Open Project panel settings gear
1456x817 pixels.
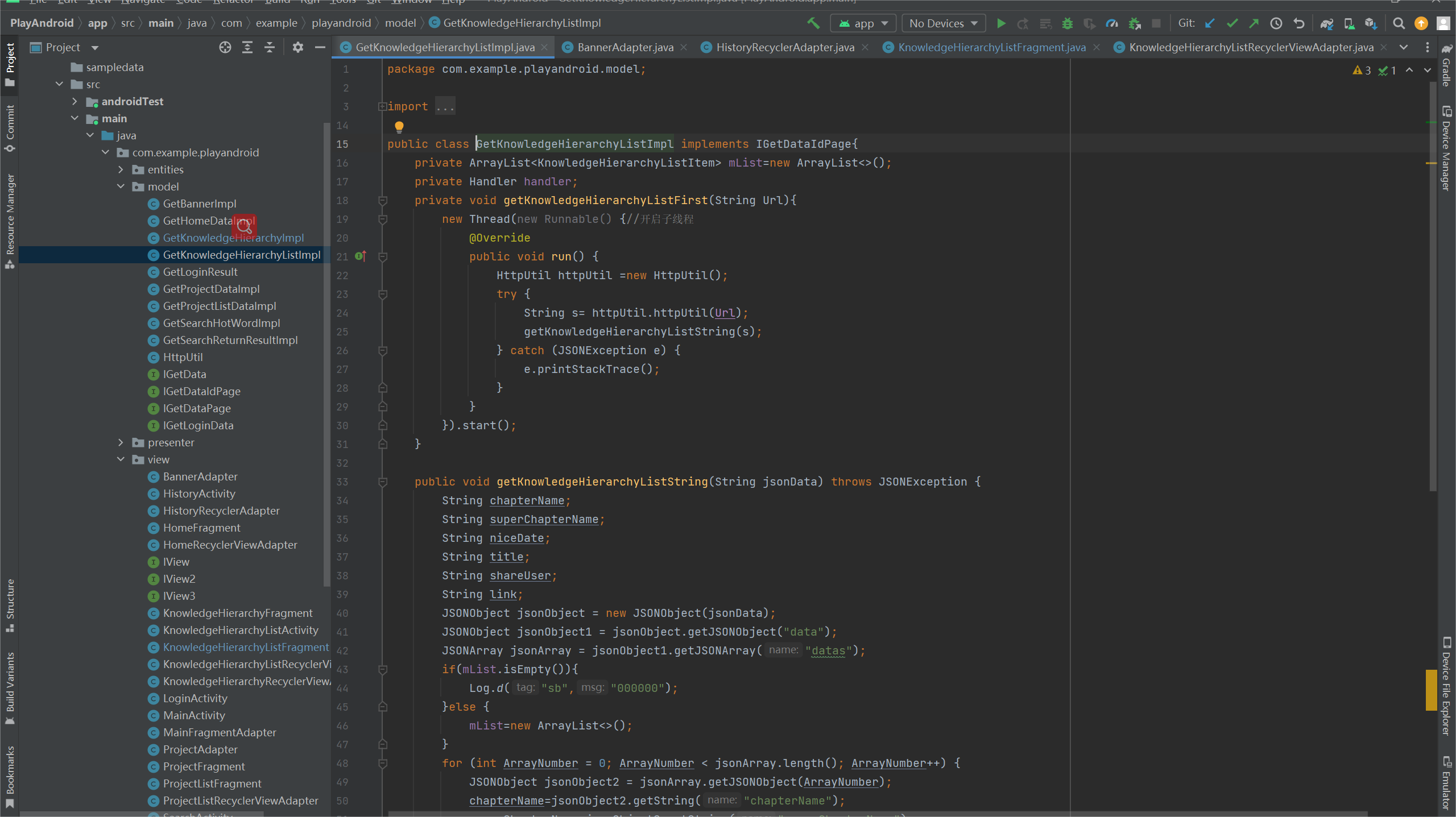coord(297,47)
